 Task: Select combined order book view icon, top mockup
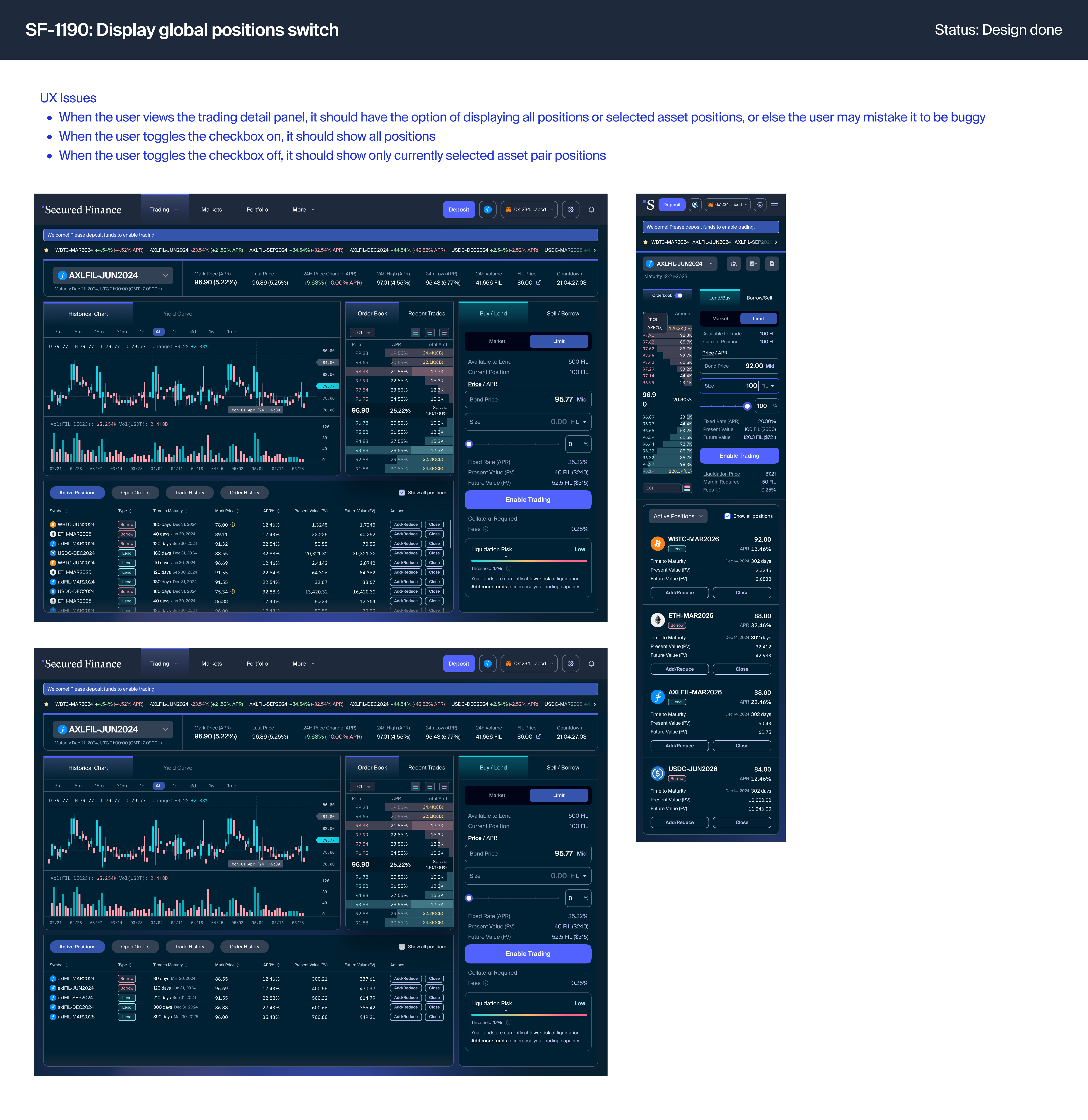[x=416, y=333]
